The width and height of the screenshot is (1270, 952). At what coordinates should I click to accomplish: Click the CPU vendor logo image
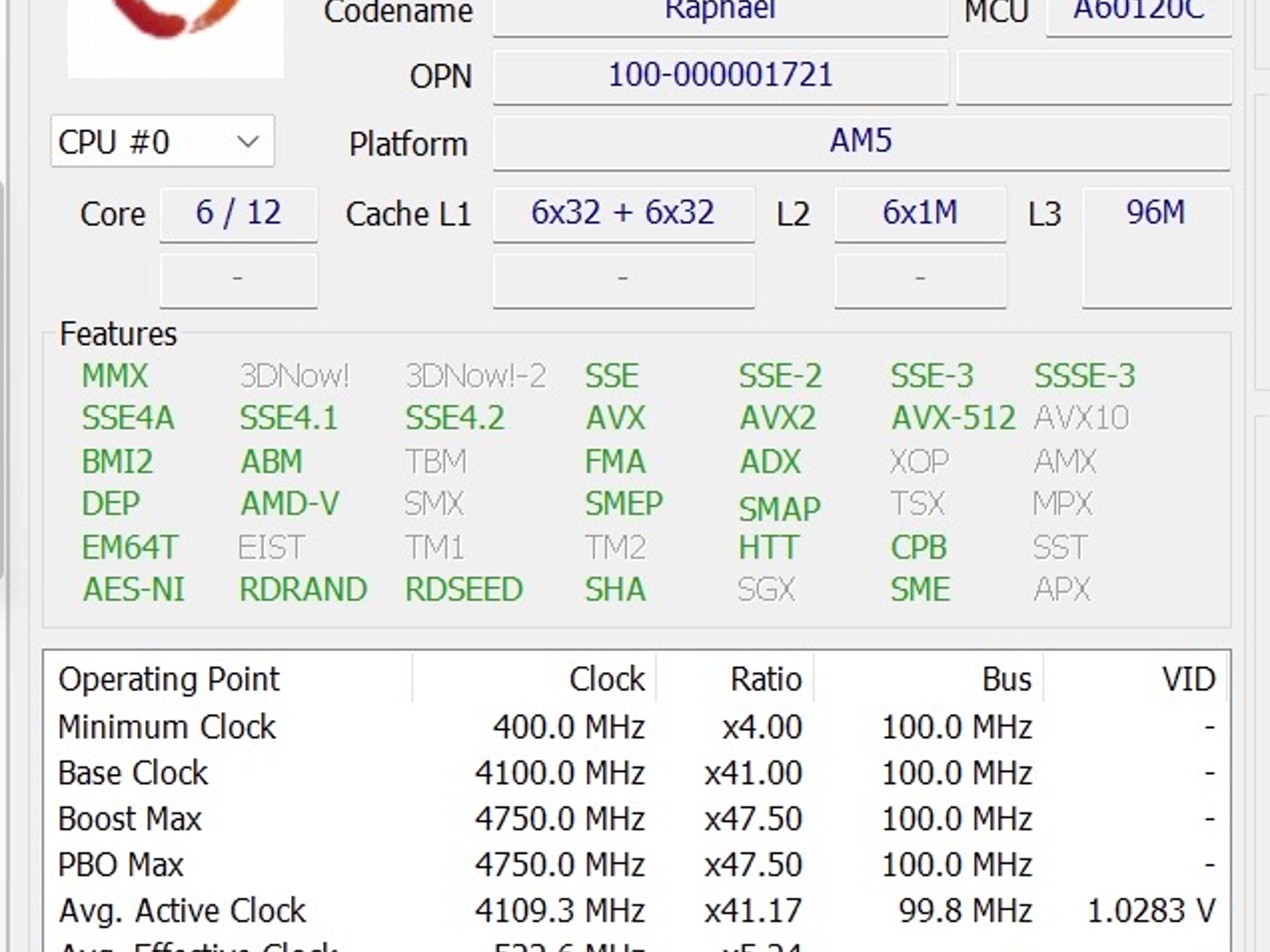pyautogui.click(x=175, y=38)
